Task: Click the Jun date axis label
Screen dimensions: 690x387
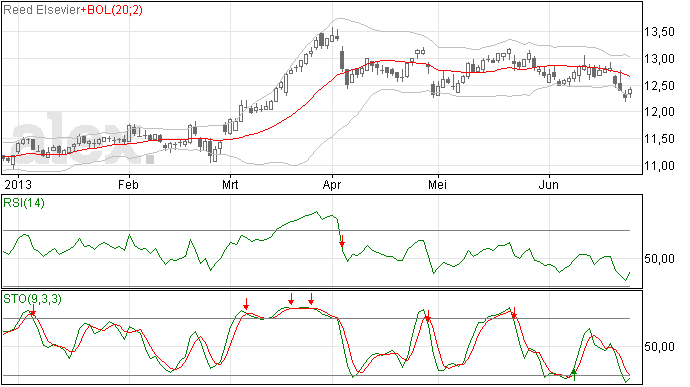Action: [x=549, y=184]
